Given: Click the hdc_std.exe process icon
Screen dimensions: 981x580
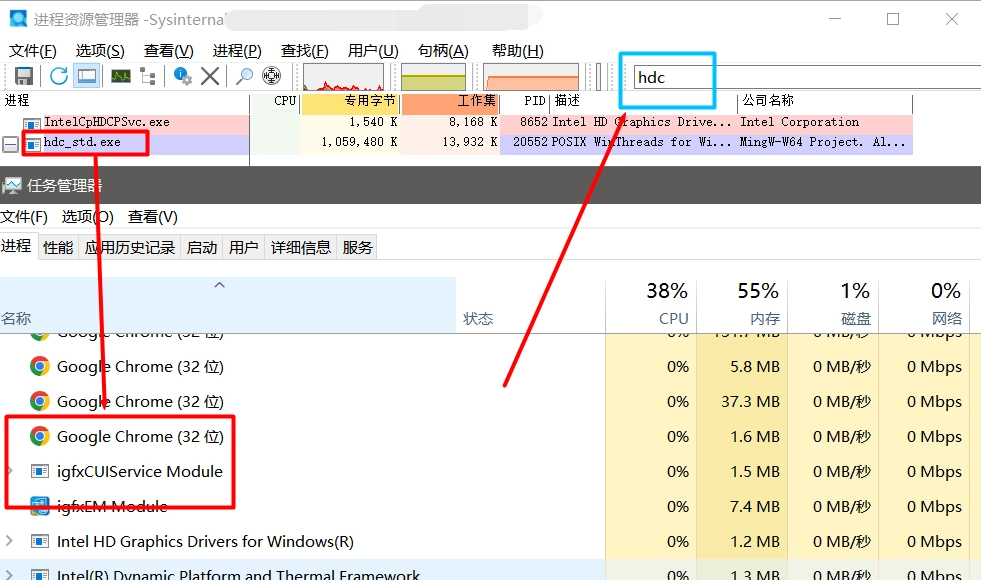Looking at the screenshot, I should pos(33,144).
